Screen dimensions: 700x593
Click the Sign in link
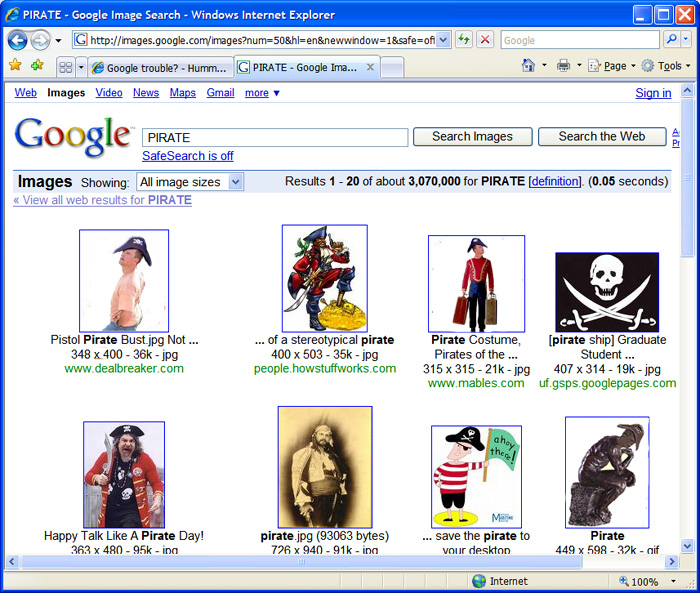[x=653, y=93]
